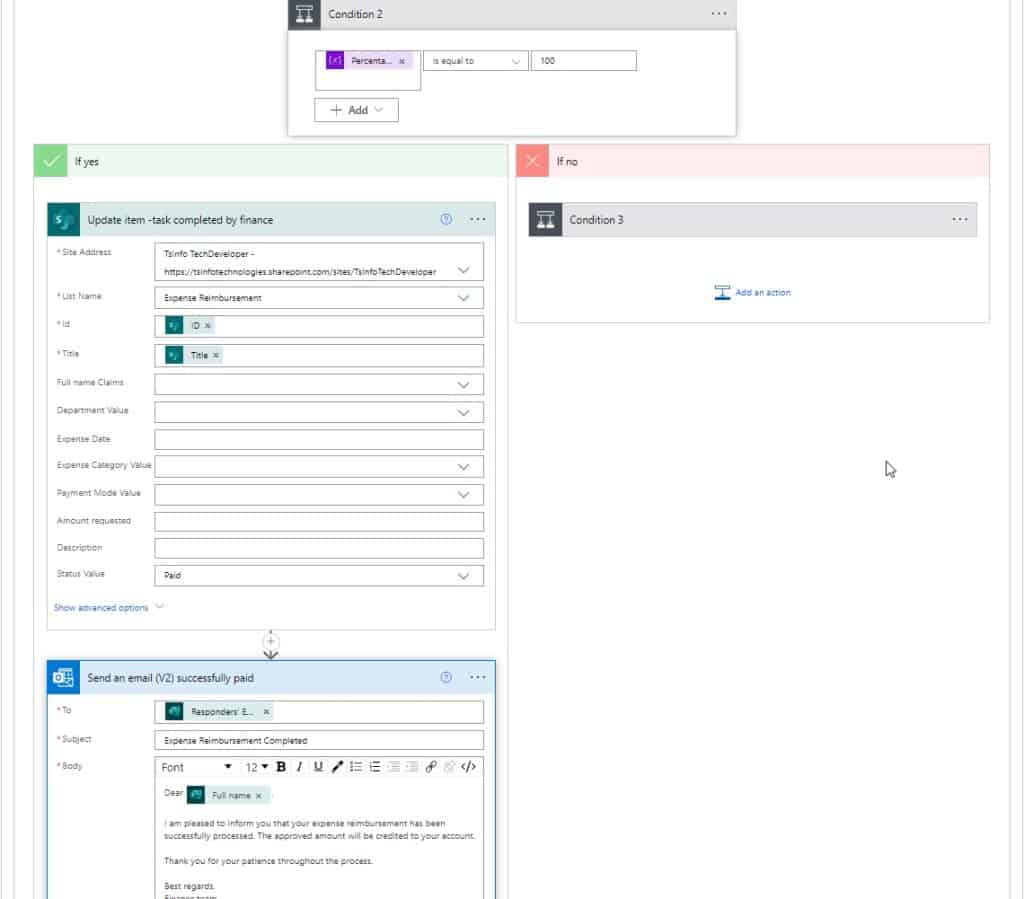Open Update item action ellipsis menu
Screen dimensions: 1024x899
pos(477,219)
